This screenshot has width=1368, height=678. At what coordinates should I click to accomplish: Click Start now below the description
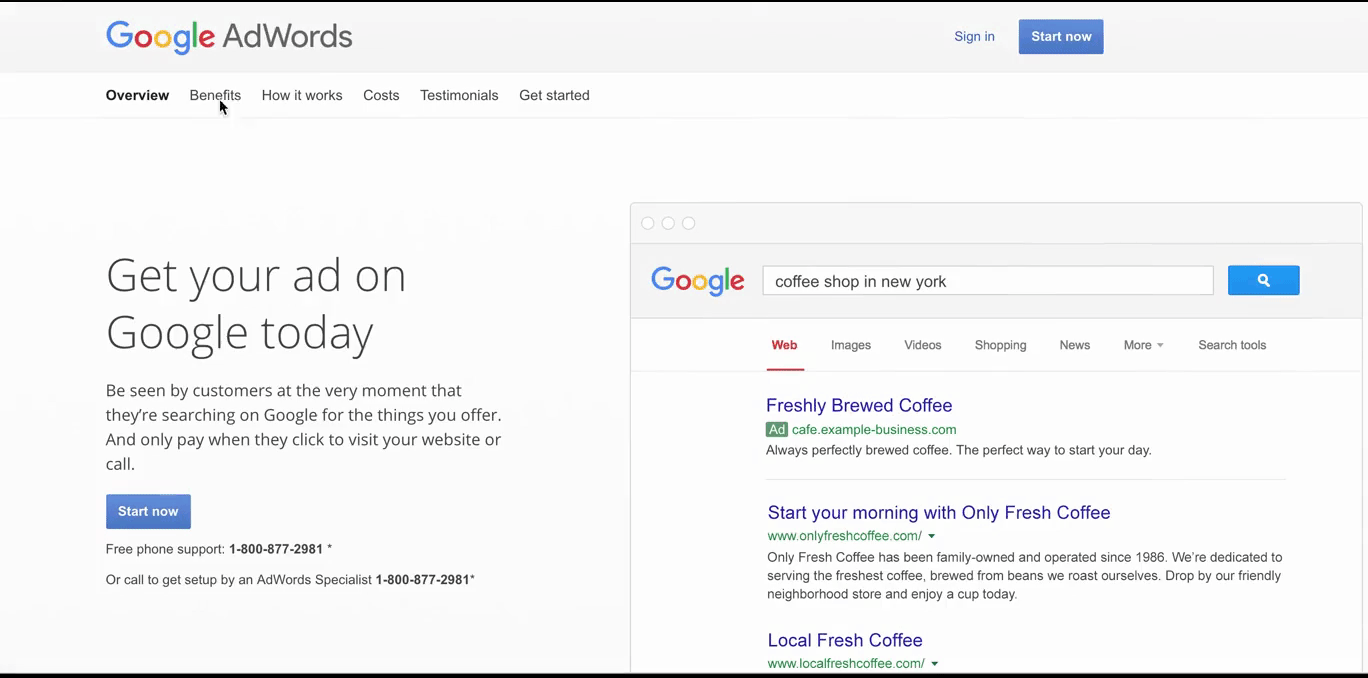148,511
